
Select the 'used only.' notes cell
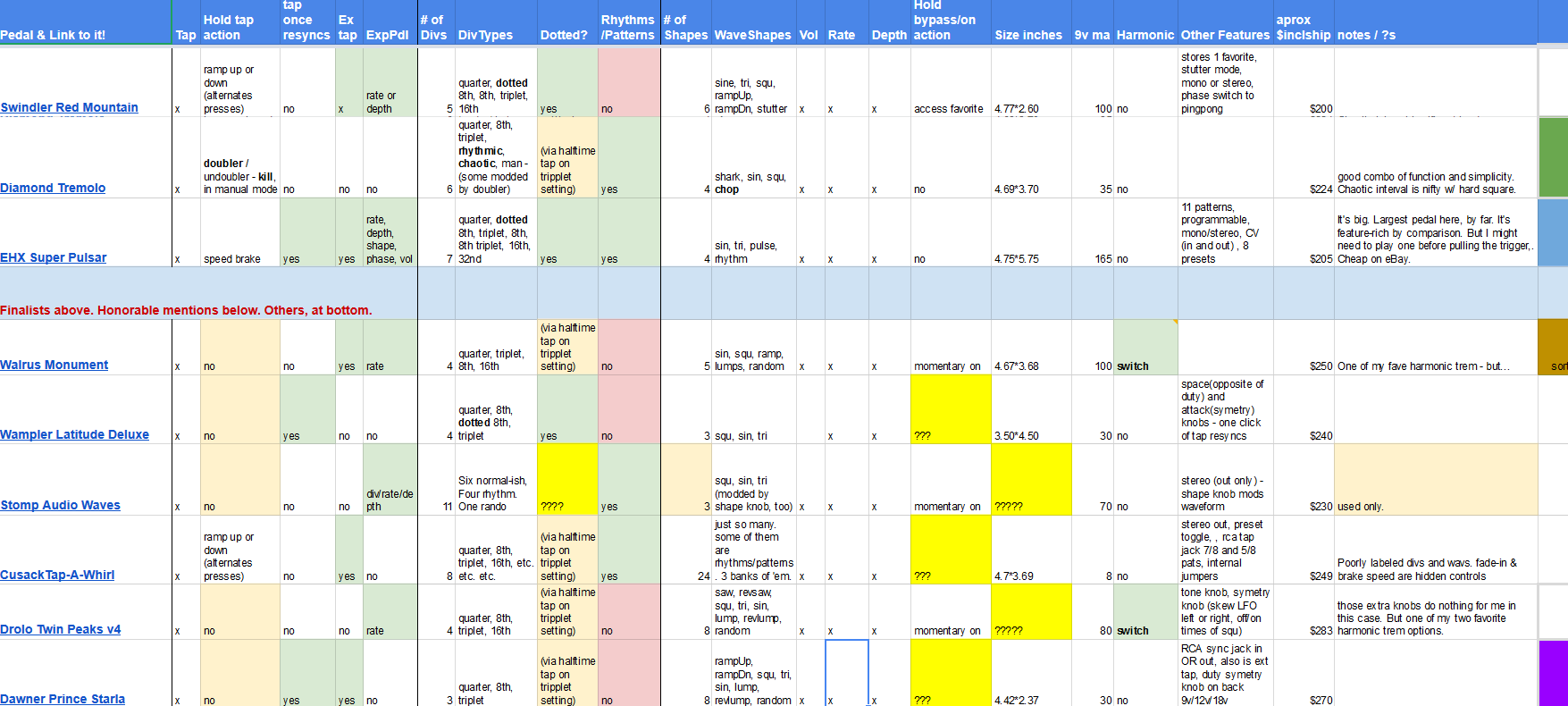pyautogui.click(x=1436, y=480)
